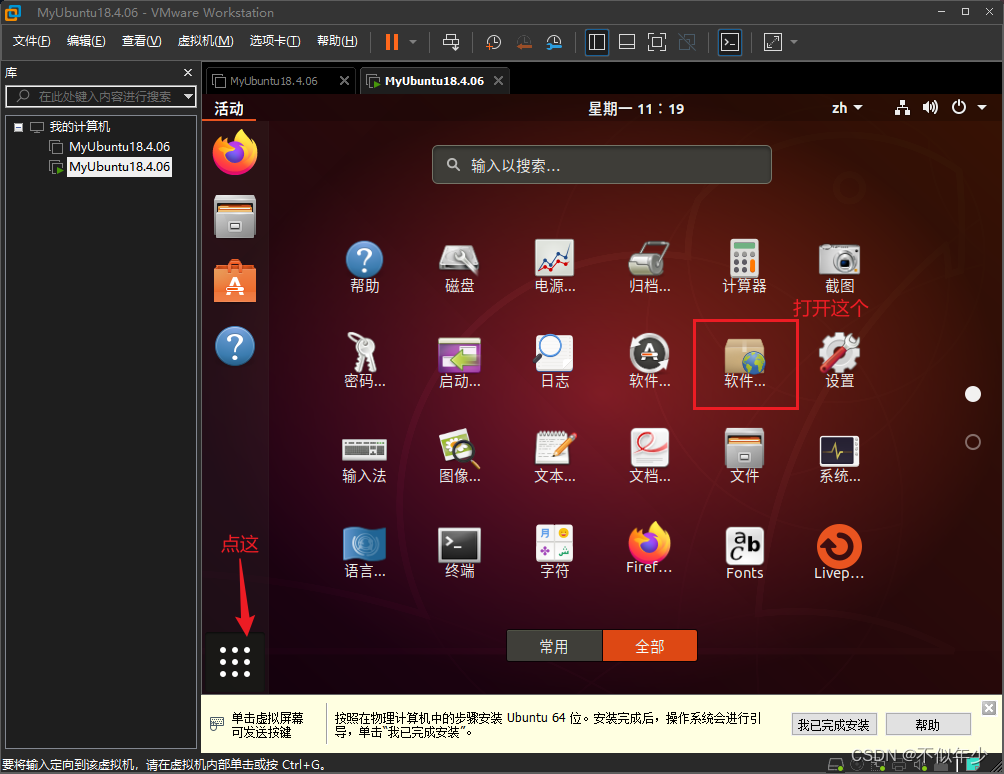Open the Characters (字符) app
This screenshot has height=774, width=1004.
pyautogui.click(x=555, y=551)
